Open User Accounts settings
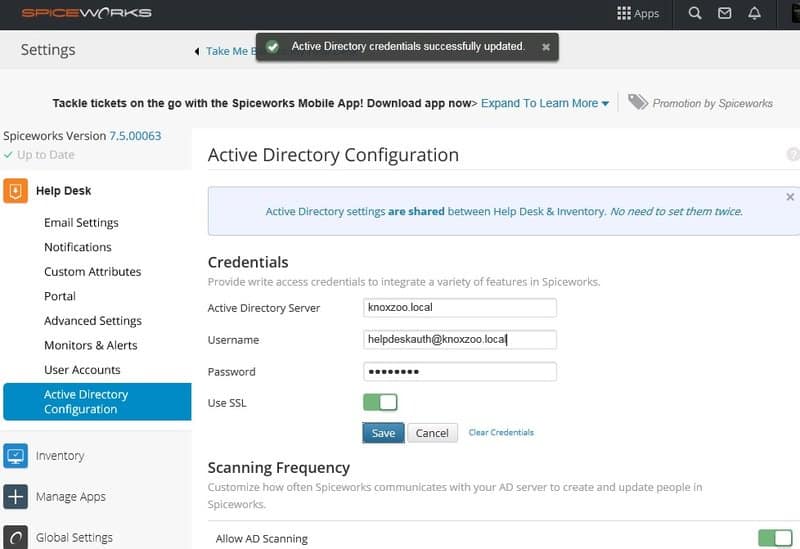Image resolution: width=800 pixels, height=549 pixels. point(82,369)
